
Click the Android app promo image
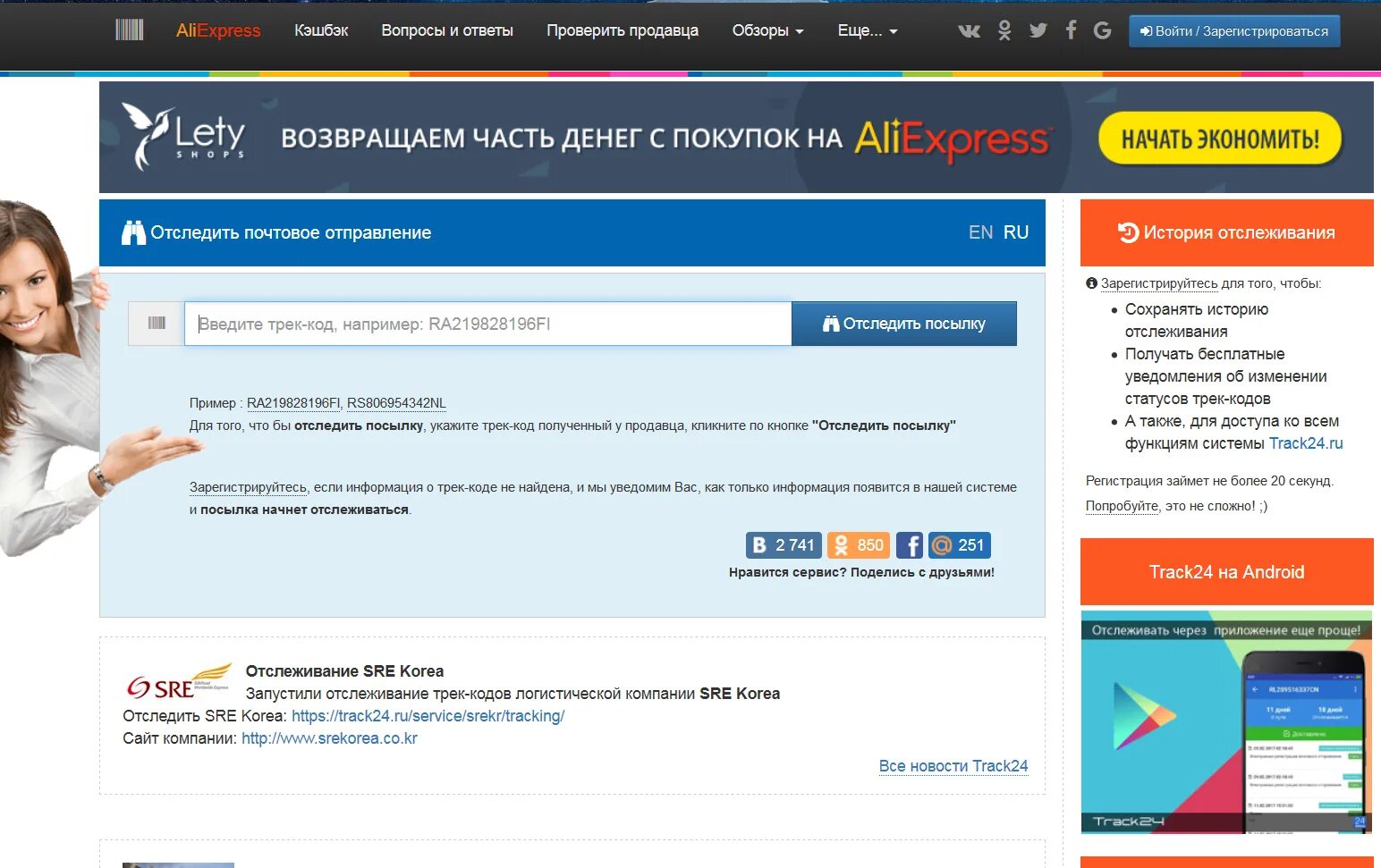pyautogui.click(x=1226, y=722)
